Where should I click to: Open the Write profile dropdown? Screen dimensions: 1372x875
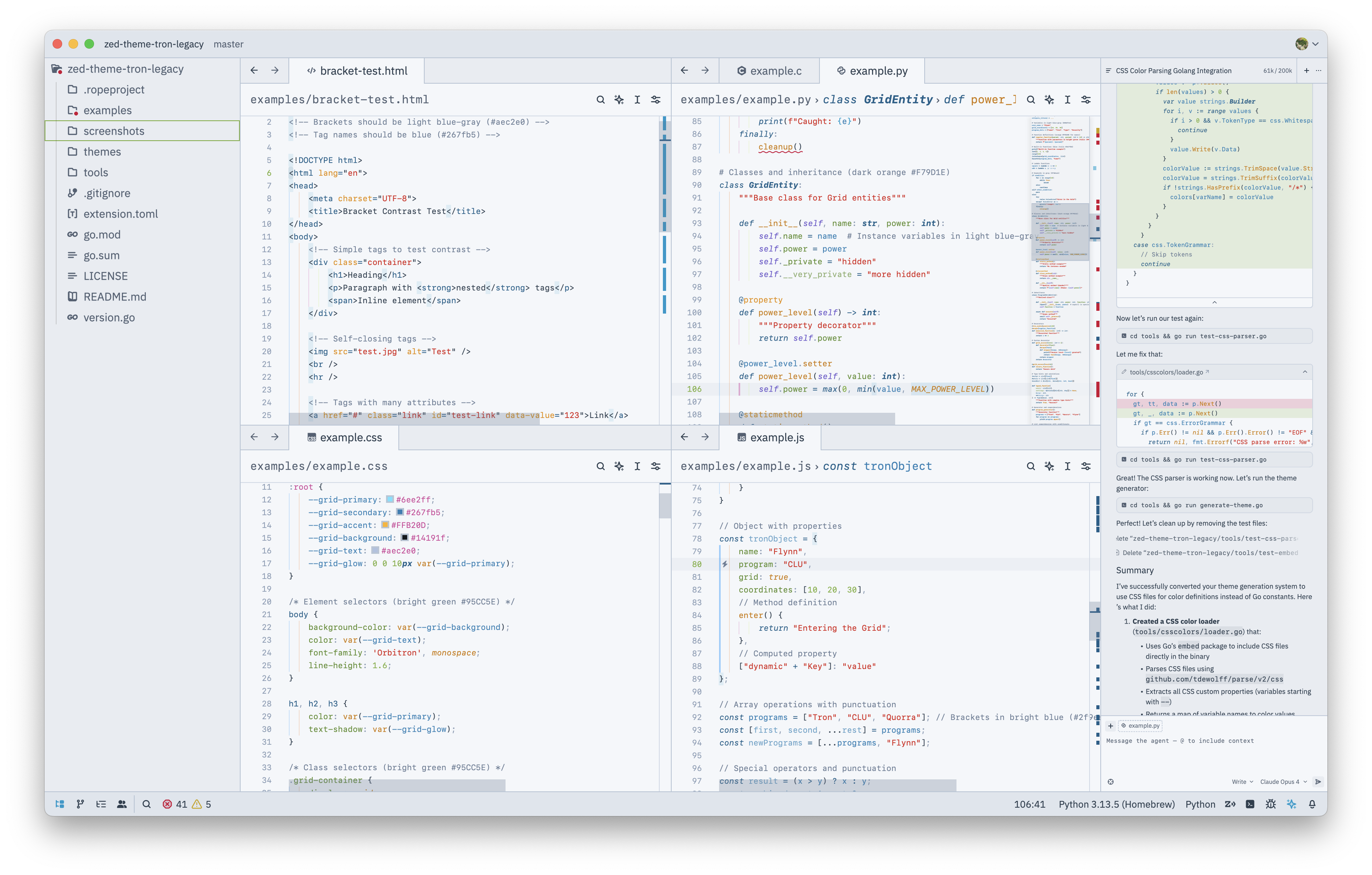point(1242,781)
